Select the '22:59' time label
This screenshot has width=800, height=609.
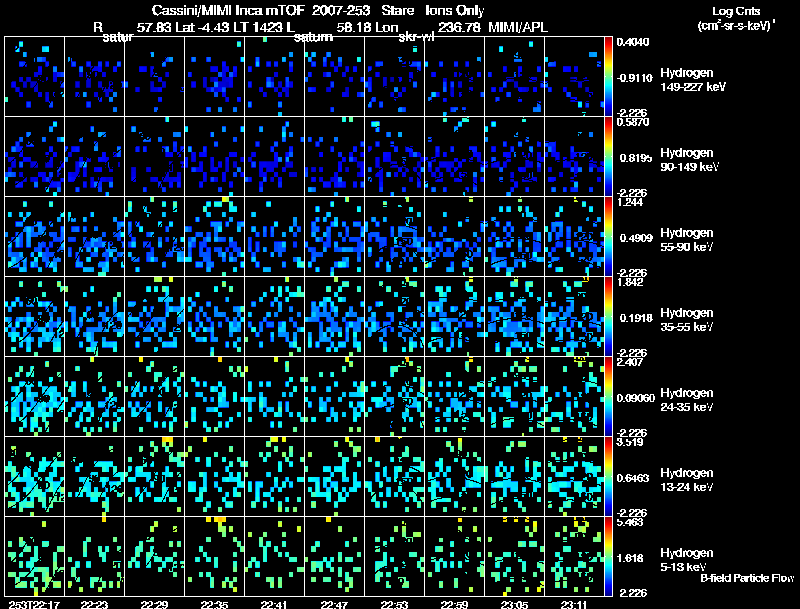[x=454, y=604]
